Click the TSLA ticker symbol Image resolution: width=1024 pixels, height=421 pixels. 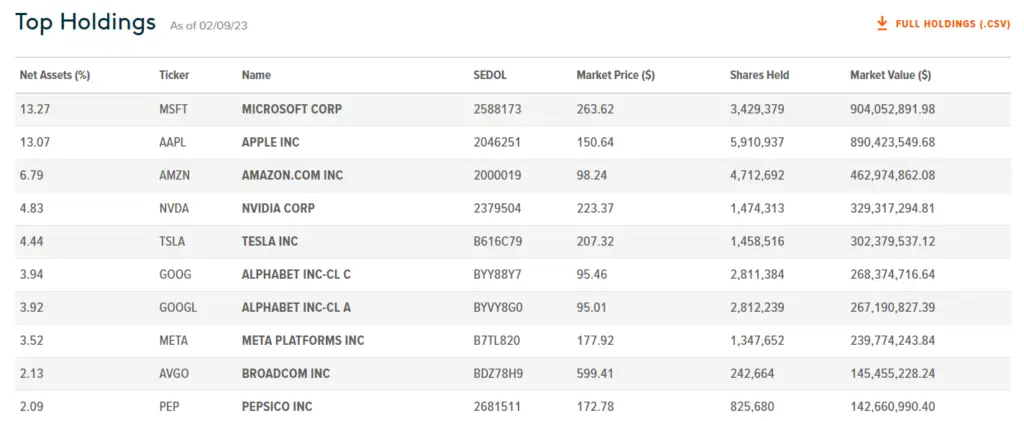point(172,242)
